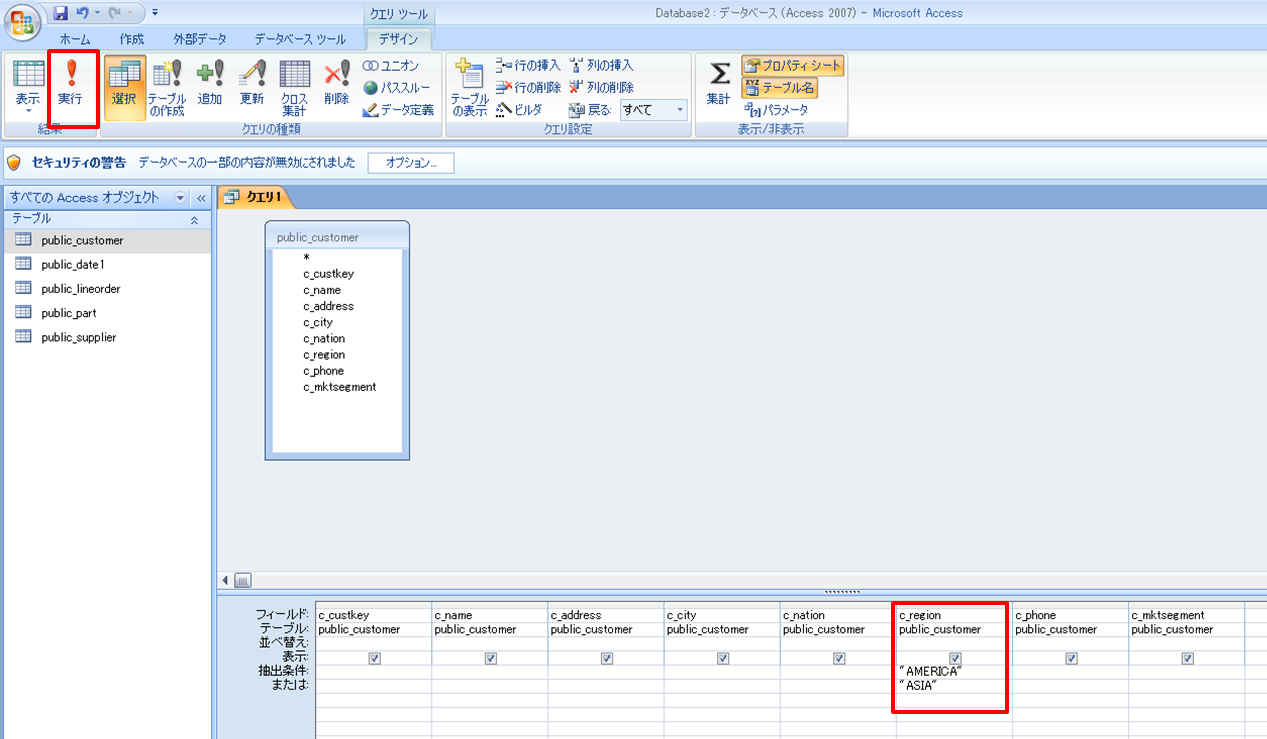Uncheck the 表示 checkbox for c_custkey column
Image resolution: width=1267 pixels, height=739 pixels.
(x=374, y=659)
